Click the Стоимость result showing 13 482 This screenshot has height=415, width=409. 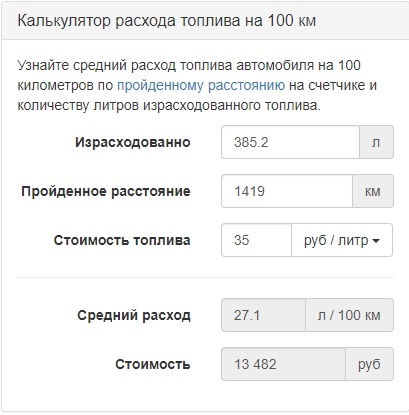[x=283, y=364]
